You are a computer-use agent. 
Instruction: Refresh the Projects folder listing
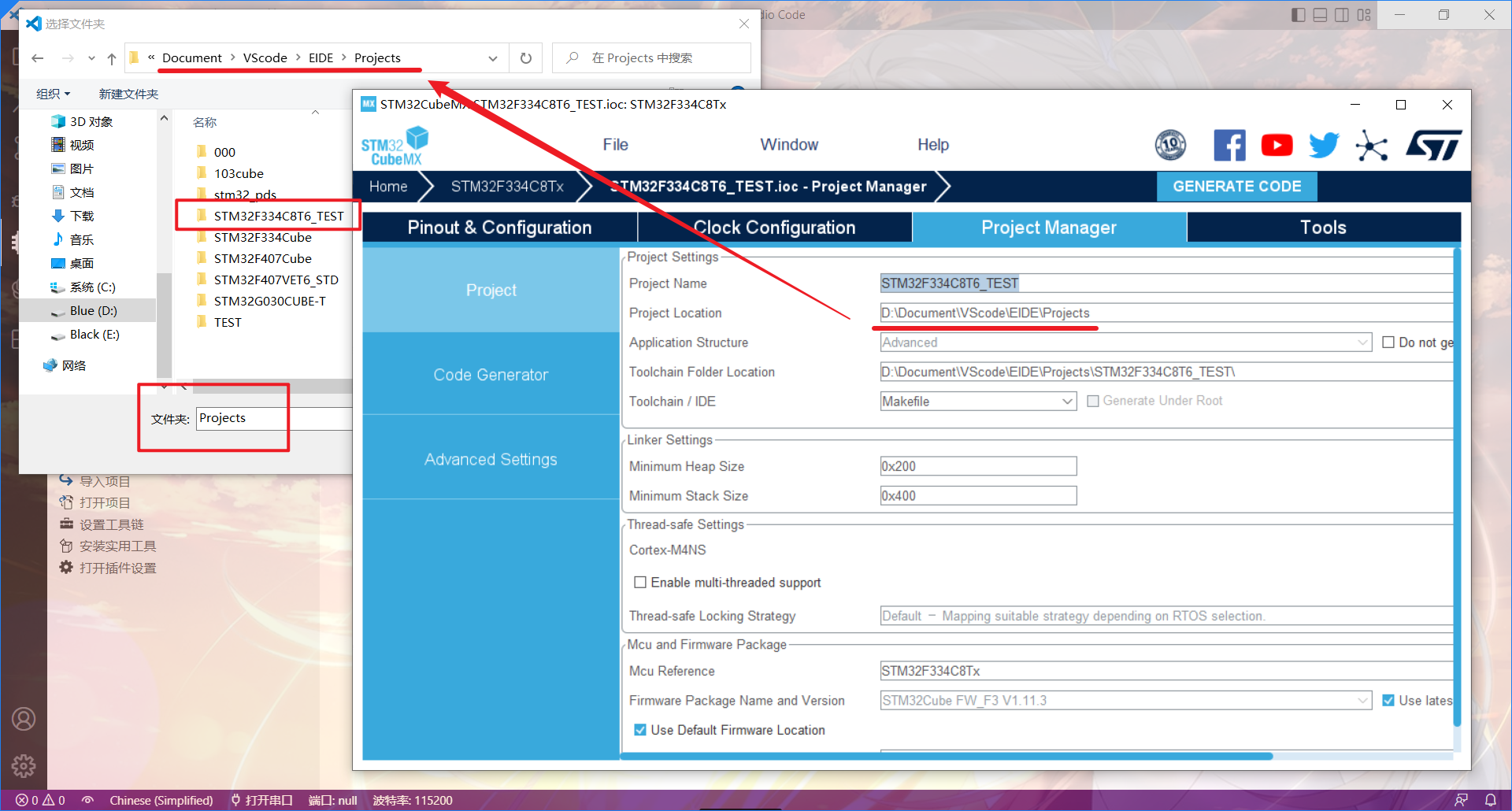[x=526, y=58]
